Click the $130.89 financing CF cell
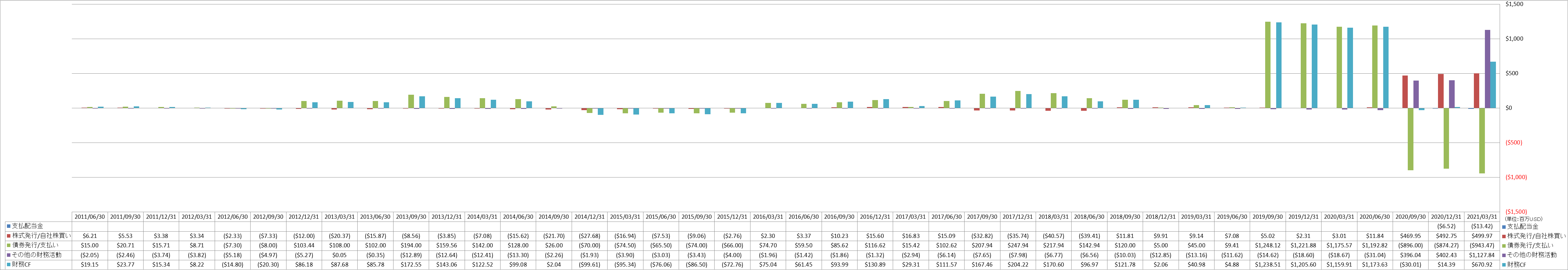The image size is (1568, 270). point(875,265)
